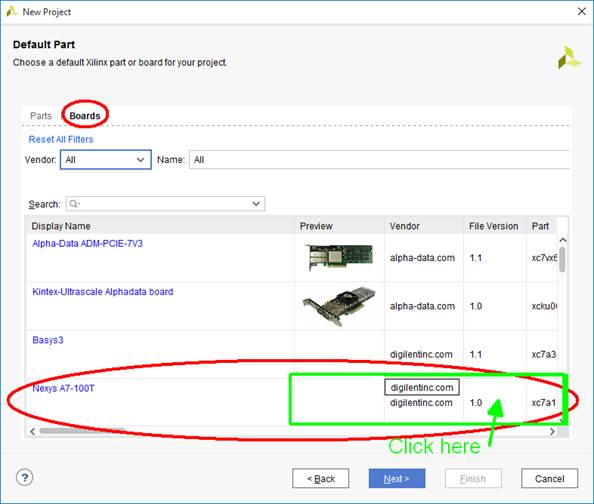Click file version 1.0 in Nexys A7-100T row
The image size is (594, 504).
[476, 402]
